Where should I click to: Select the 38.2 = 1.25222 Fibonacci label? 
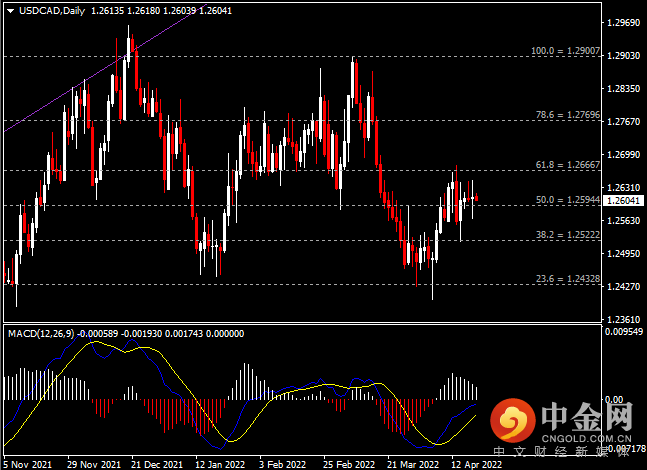[x=568, y=235]
